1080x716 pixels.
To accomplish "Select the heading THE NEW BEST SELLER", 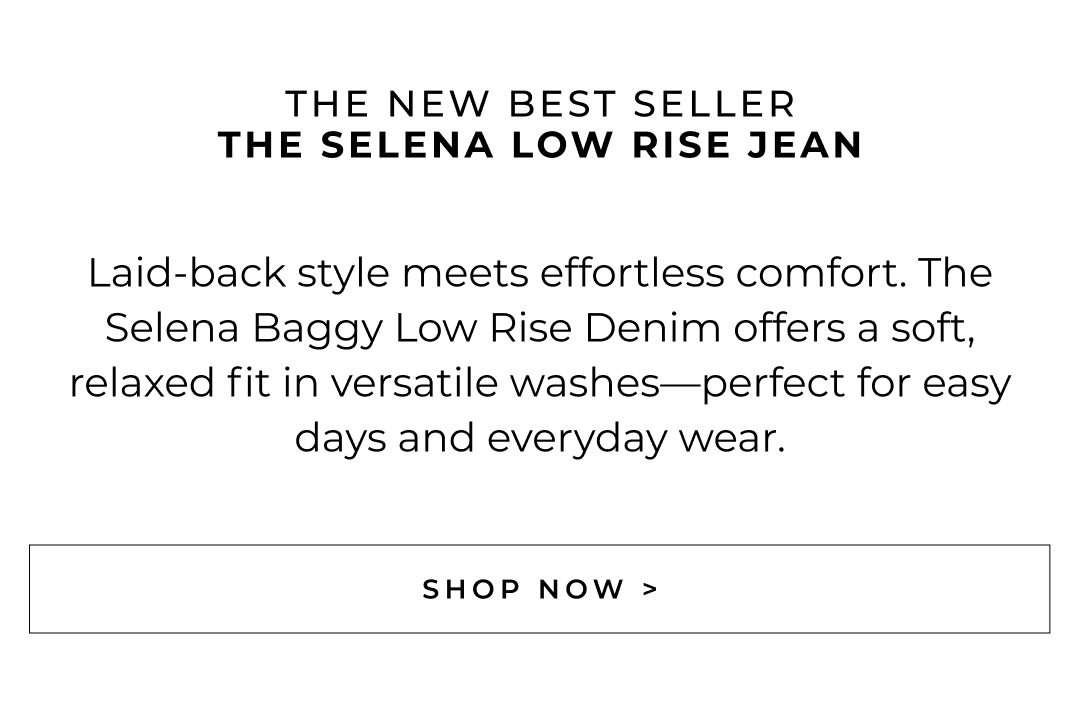I will pos(540,104).
